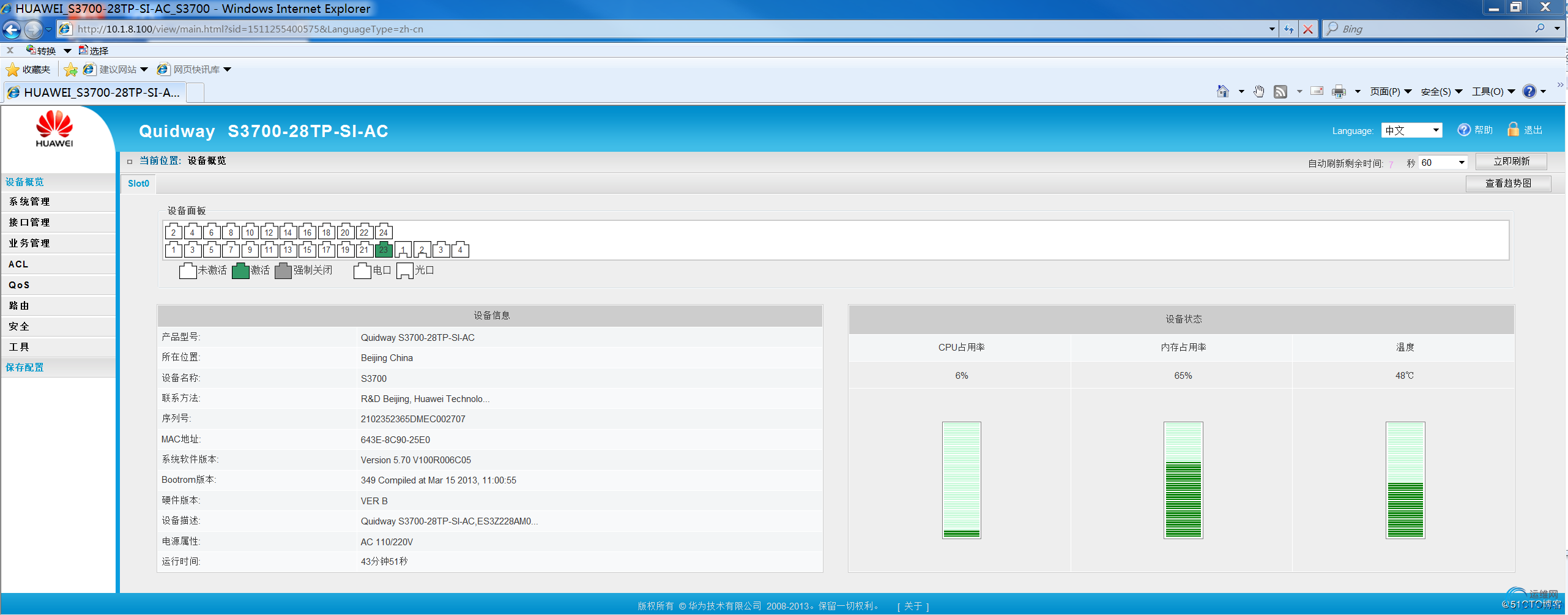Go back with browser back arrow

(x=12, y=29)
